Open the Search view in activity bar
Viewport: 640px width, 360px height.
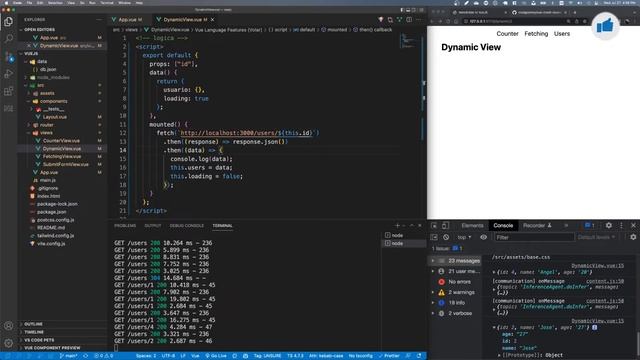pos(9,39)
